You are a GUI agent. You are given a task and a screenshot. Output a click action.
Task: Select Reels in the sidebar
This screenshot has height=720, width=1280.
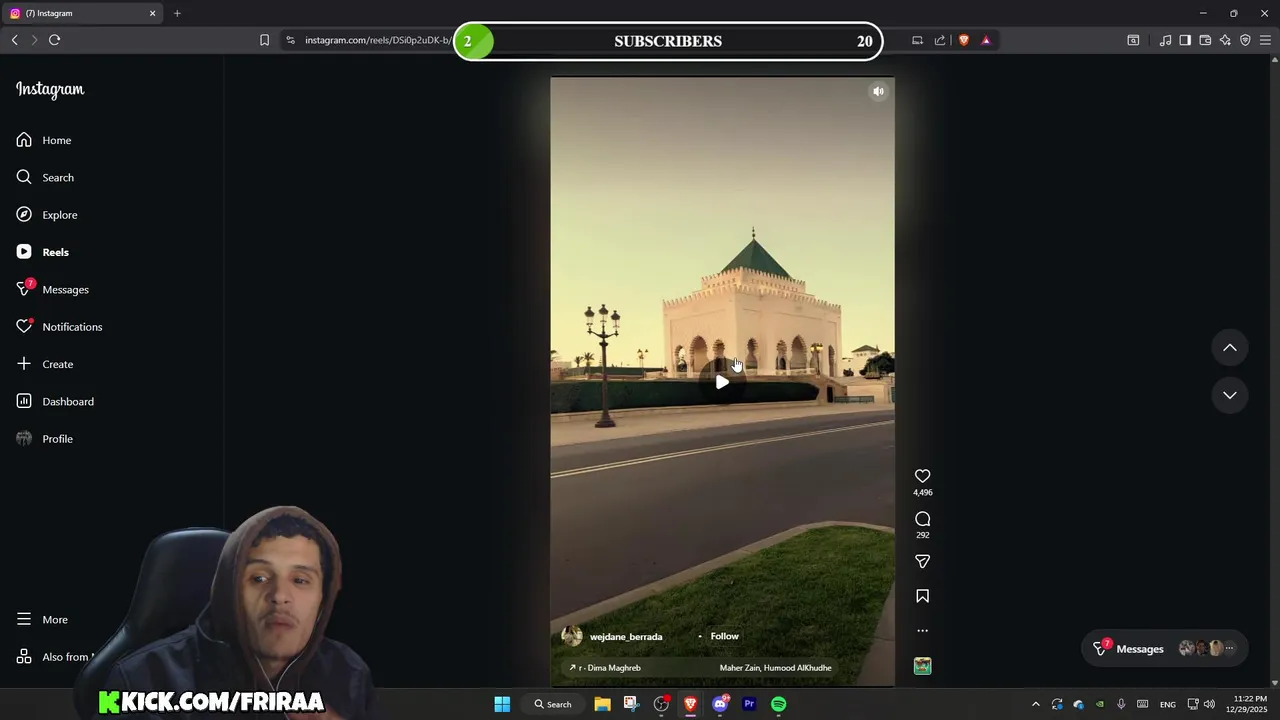click(x=43, y=252)
